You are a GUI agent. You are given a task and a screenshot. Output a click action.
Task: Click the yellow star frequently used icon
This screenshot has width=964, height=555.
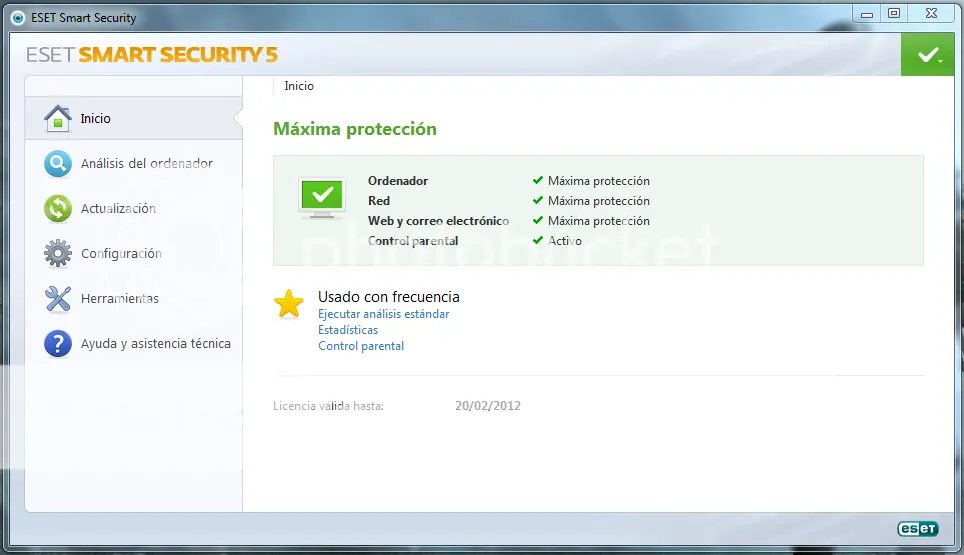pyautogui.click(x=289, y=304)
